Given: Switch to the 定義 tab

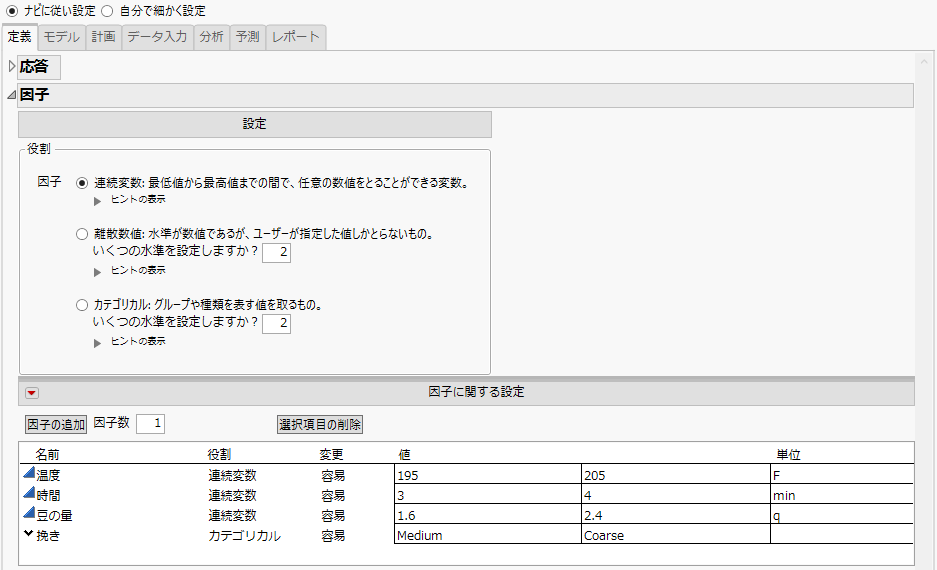Looking at the screenshot, I should (20, 37).
